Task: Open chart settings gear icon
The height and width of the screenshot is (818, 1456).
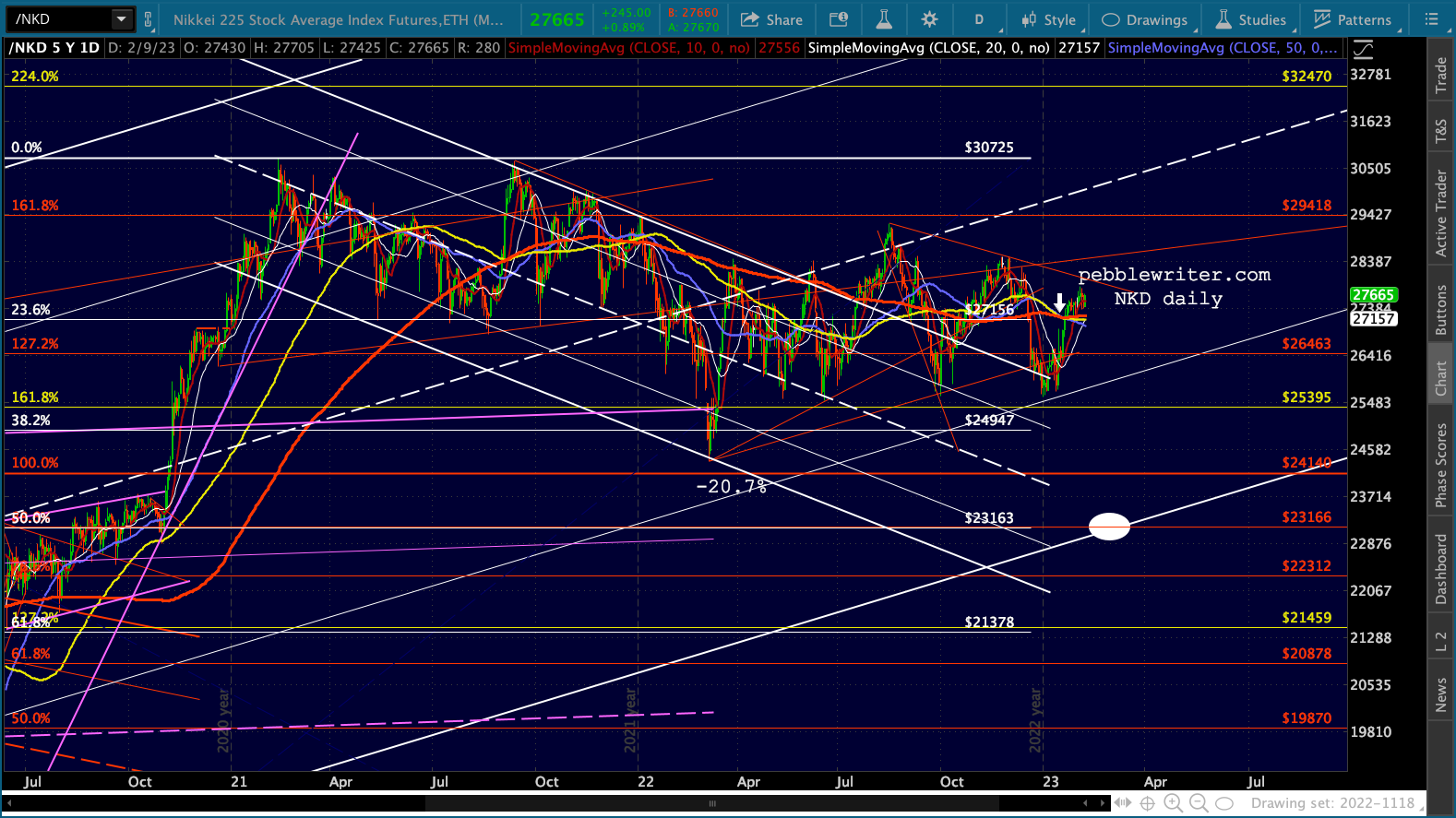Action: pos(929,19)
